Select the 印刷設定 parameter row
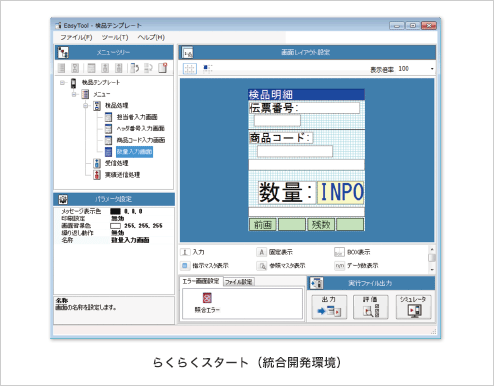This screenshot has width=494, height=386. [113, 219]
